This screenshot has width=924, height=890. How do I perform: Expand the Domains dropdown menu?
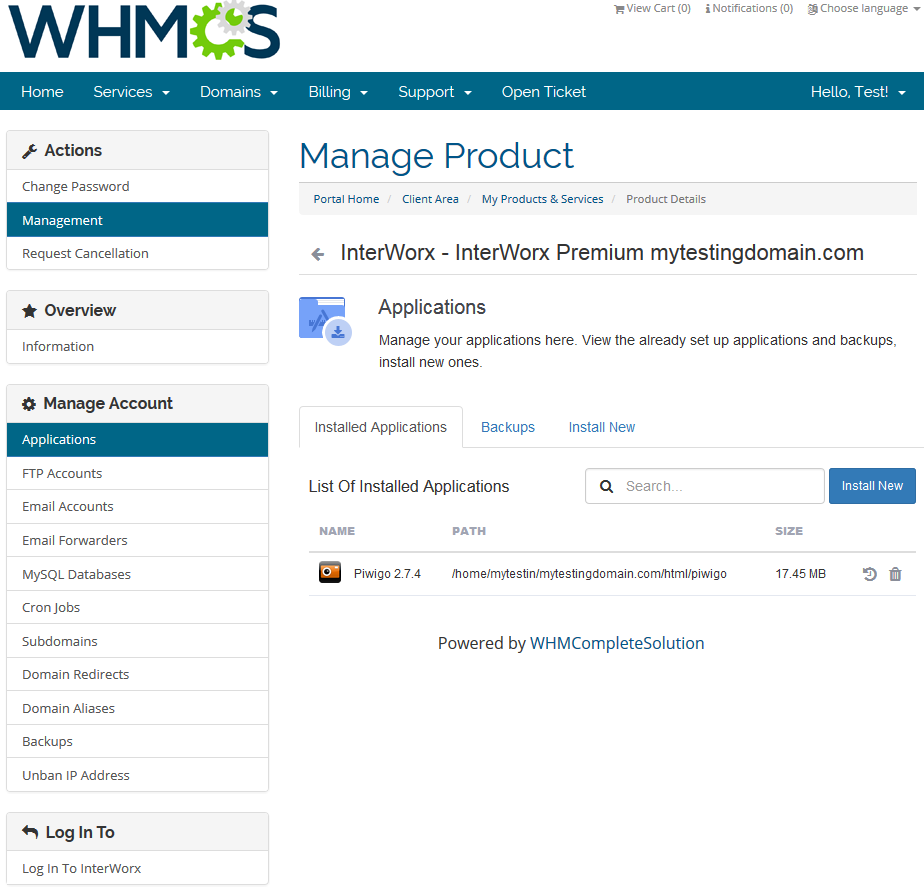(x=239, y=92)
